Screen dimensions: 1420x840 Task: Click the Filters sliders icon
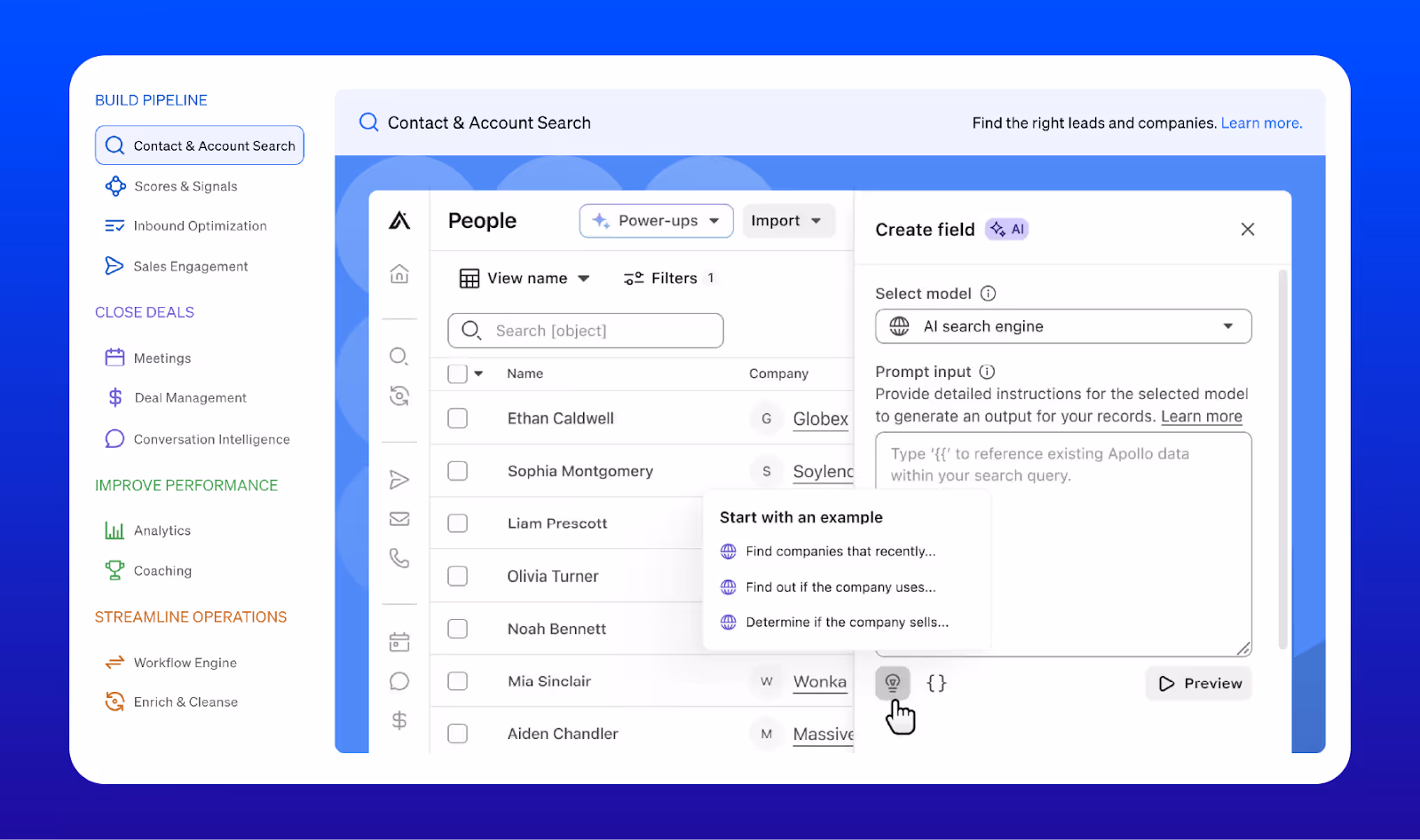tap(634, 279)
